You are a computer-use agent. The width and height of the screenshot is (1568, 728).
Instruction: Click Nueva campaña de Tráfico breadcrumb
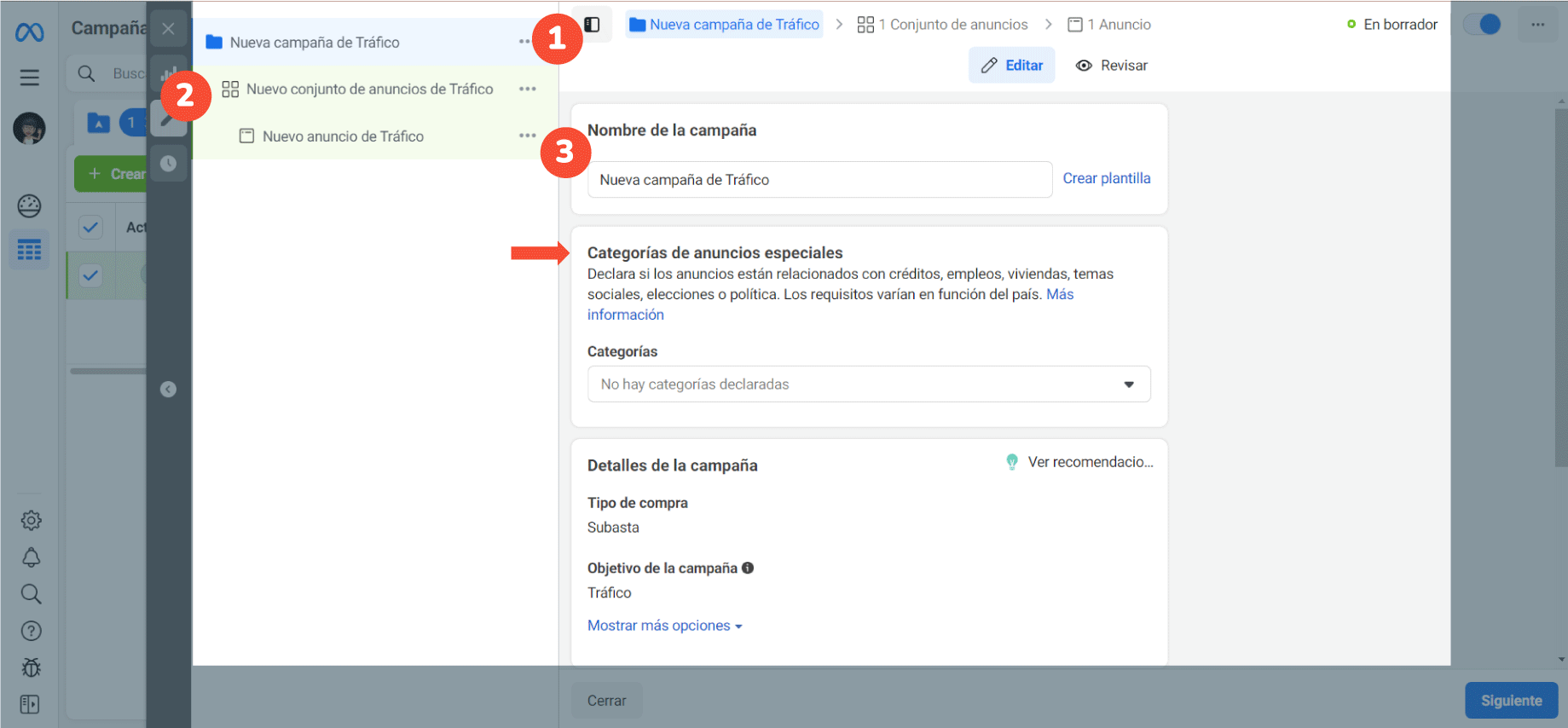[x=725, y=25]
